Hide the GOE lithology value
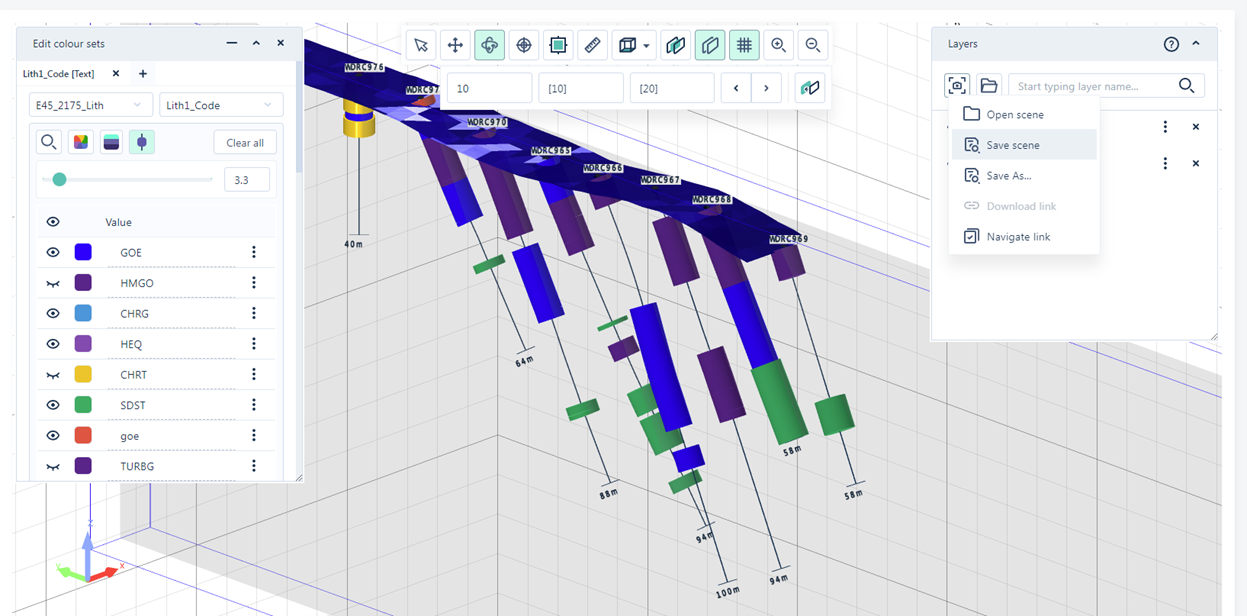This screenshot has height=616, width=1247. pos(53,253)
